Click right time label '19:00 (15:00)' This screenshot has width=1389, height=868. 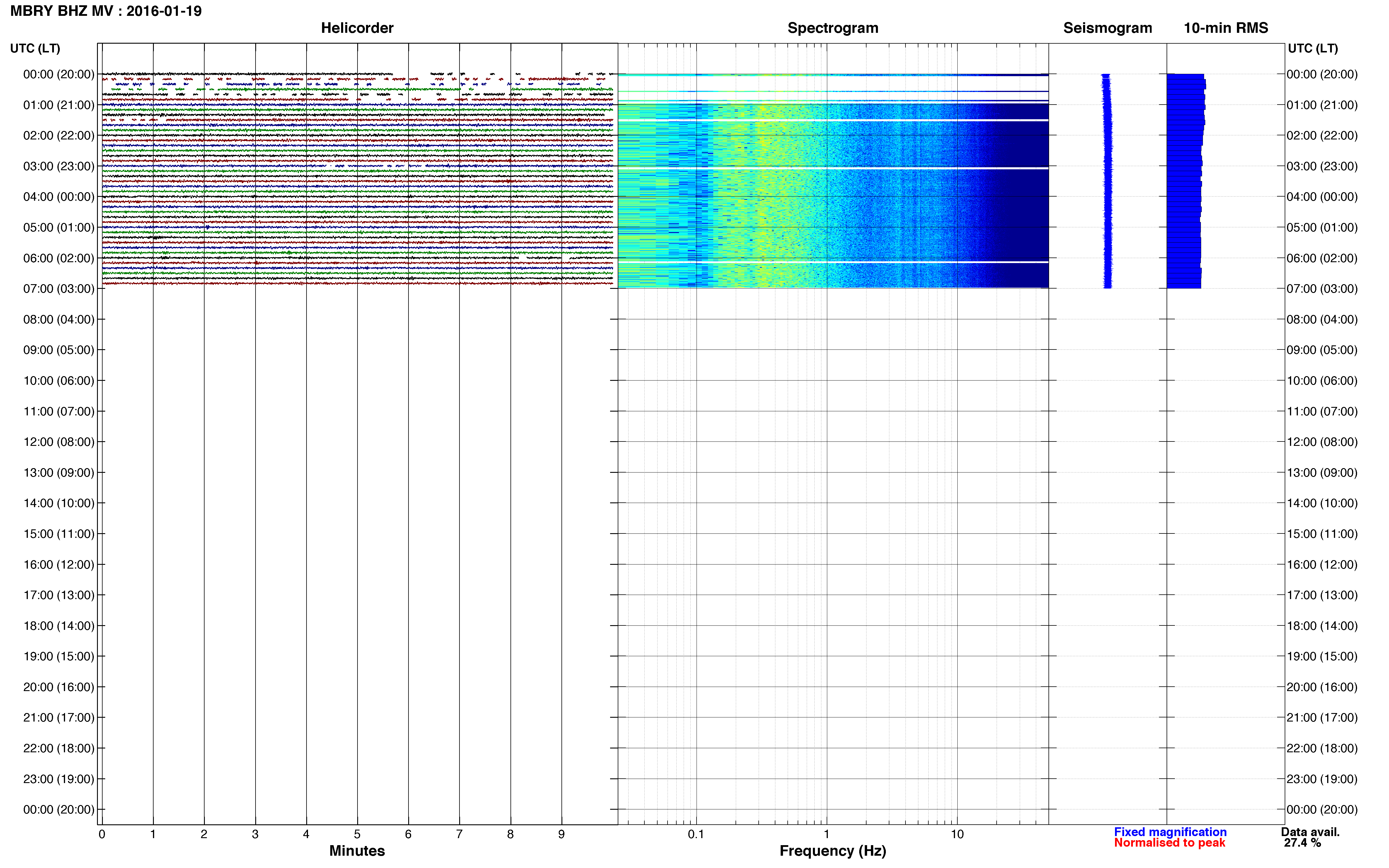1322,656
